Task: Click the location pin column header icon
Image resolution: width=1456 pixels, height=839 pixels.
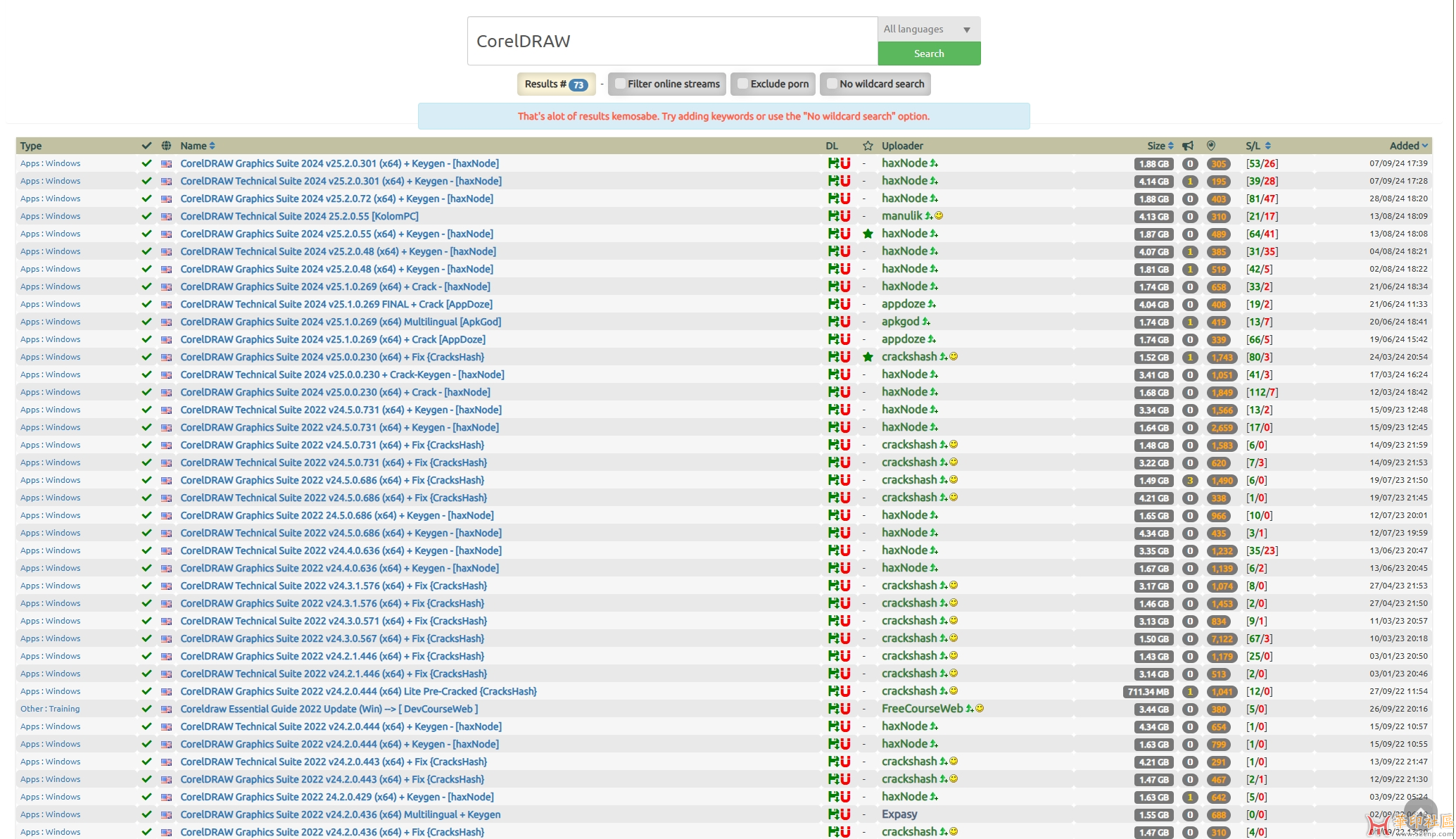Action: [x=1211, y=146]
